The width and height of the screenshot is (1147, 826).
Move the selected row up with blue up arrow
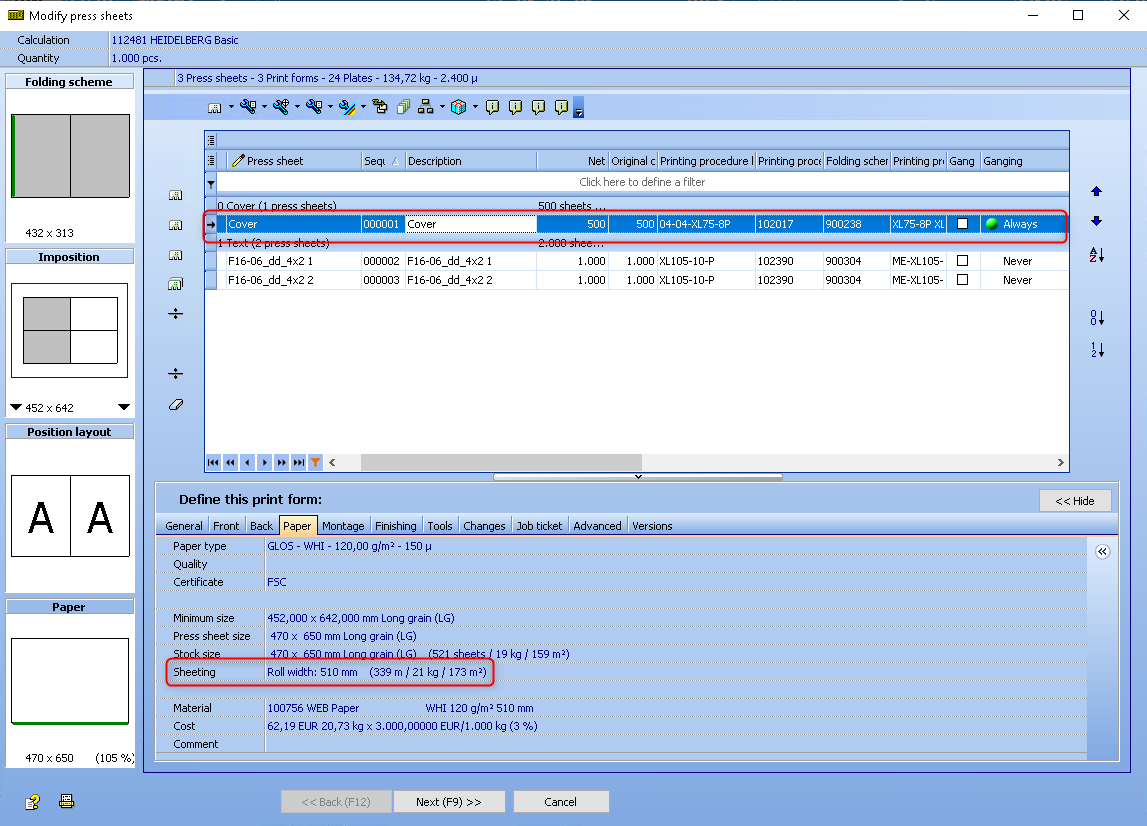tap(1096, 192)
